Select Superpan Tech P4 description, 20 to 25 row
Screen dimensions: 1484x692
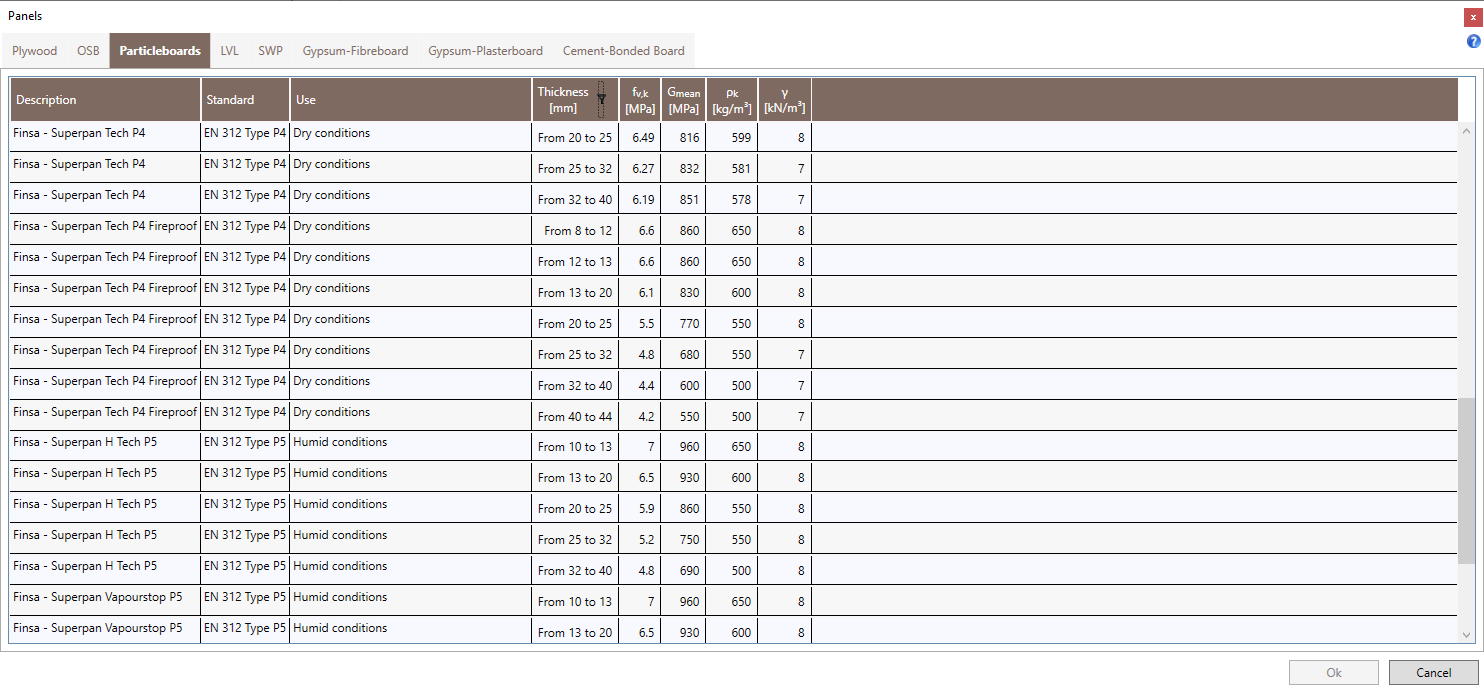tap(79, 133)
